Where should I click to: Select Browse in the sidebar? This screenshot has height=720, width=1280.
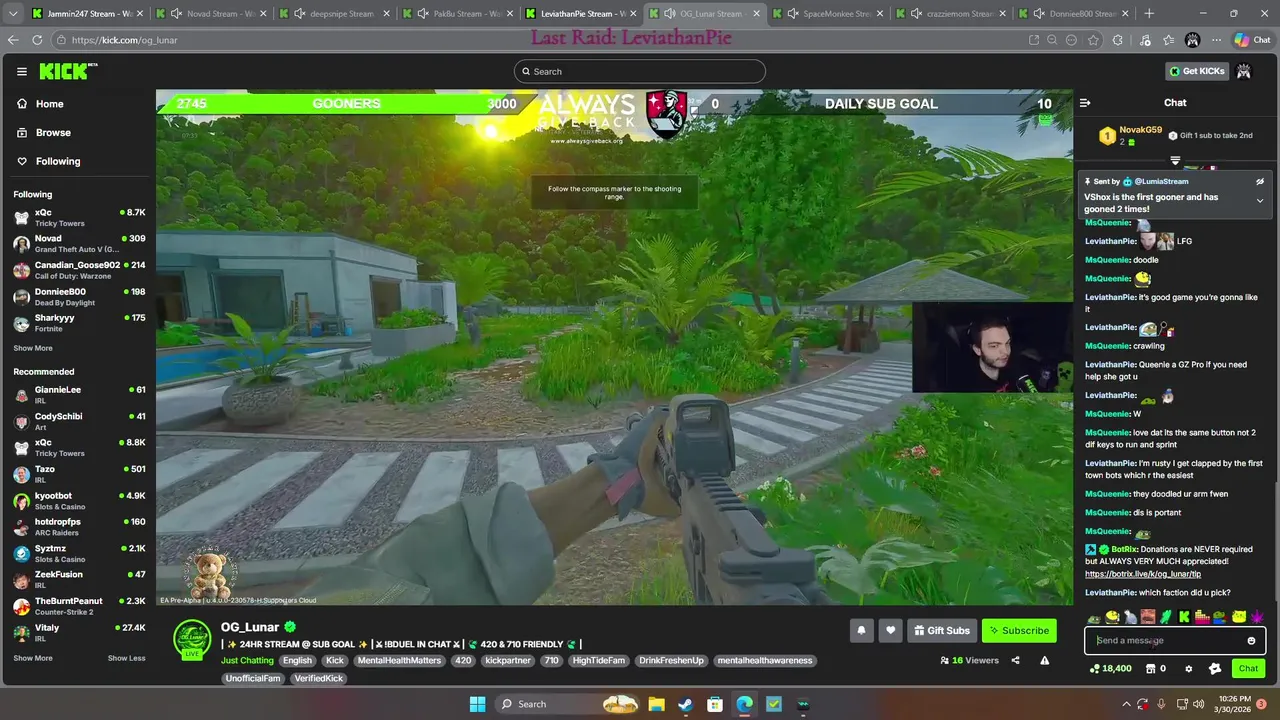tap(78, 133)
